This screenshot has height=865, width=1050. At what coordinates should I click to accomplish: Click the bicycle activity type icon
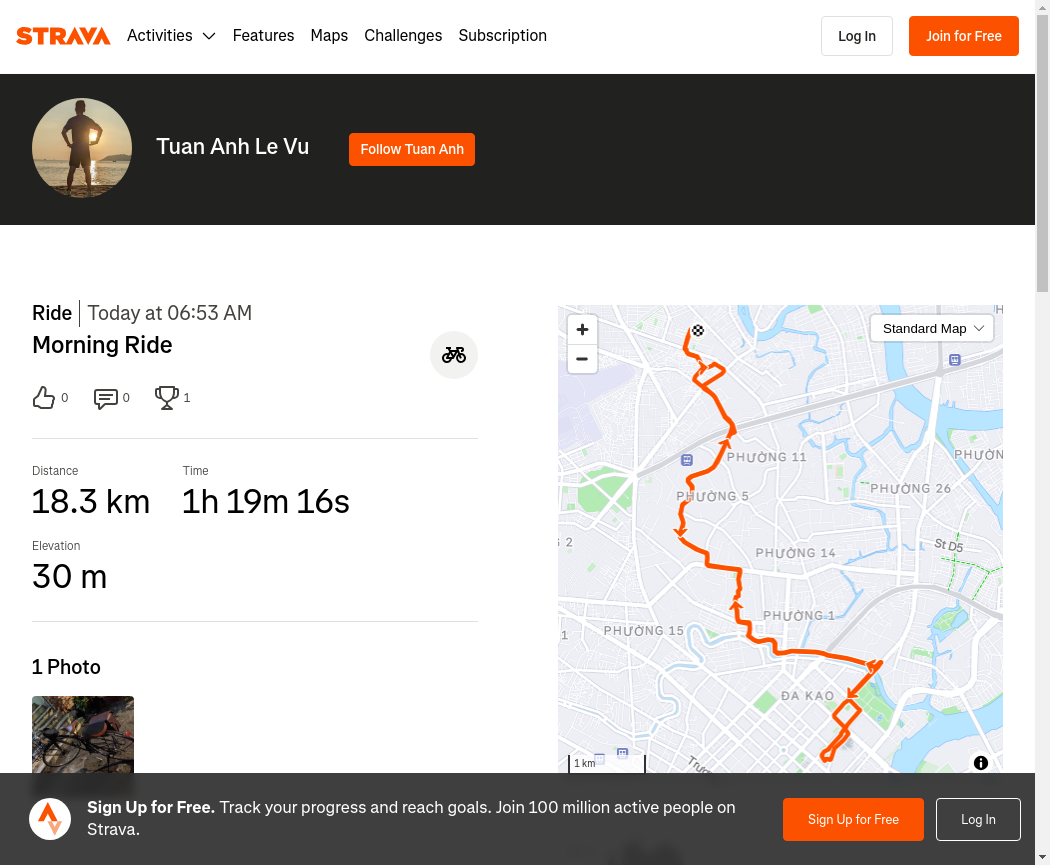(453, 355)
